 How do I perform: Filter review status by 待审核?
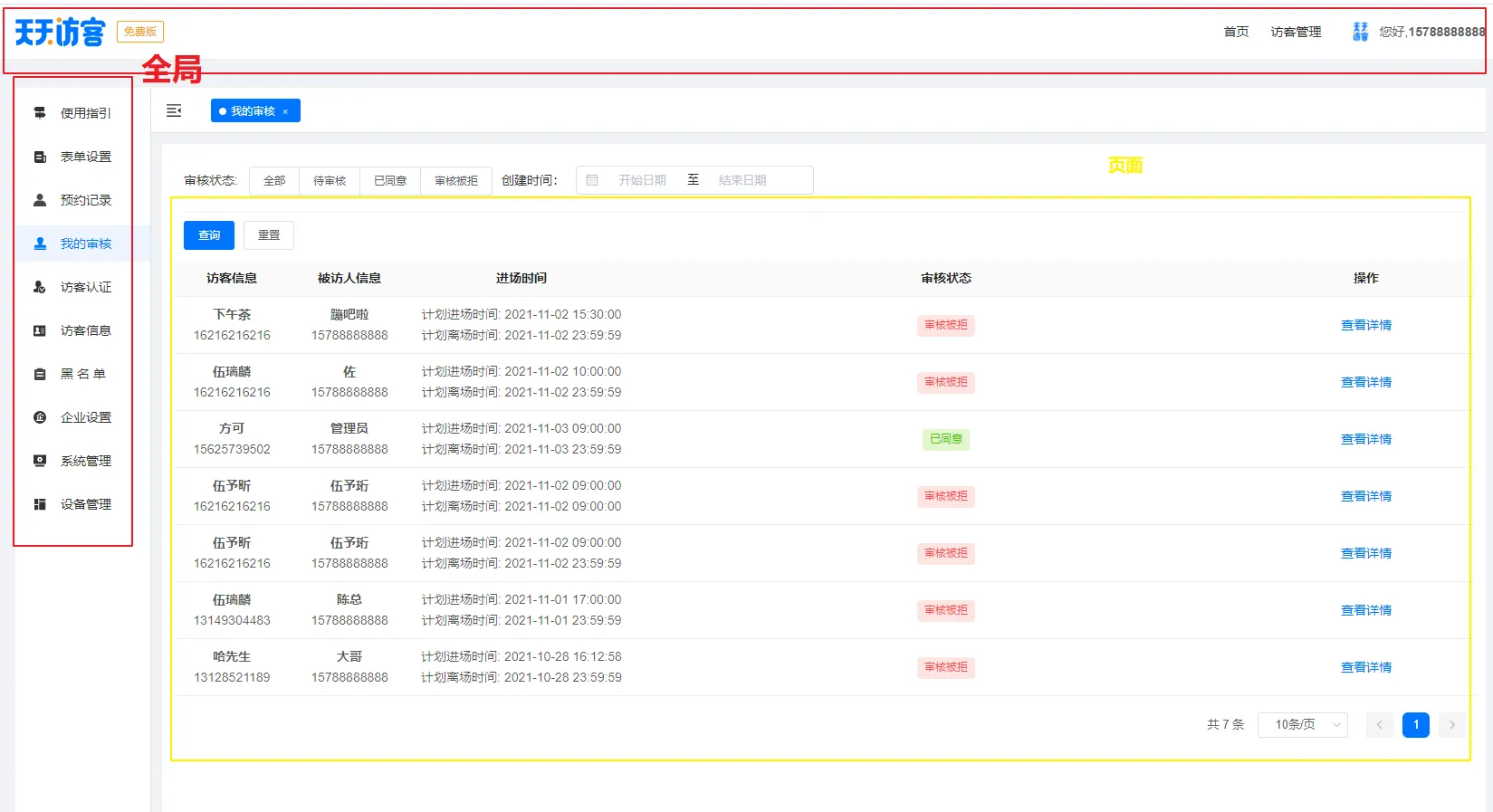click(x=330, y=181)
